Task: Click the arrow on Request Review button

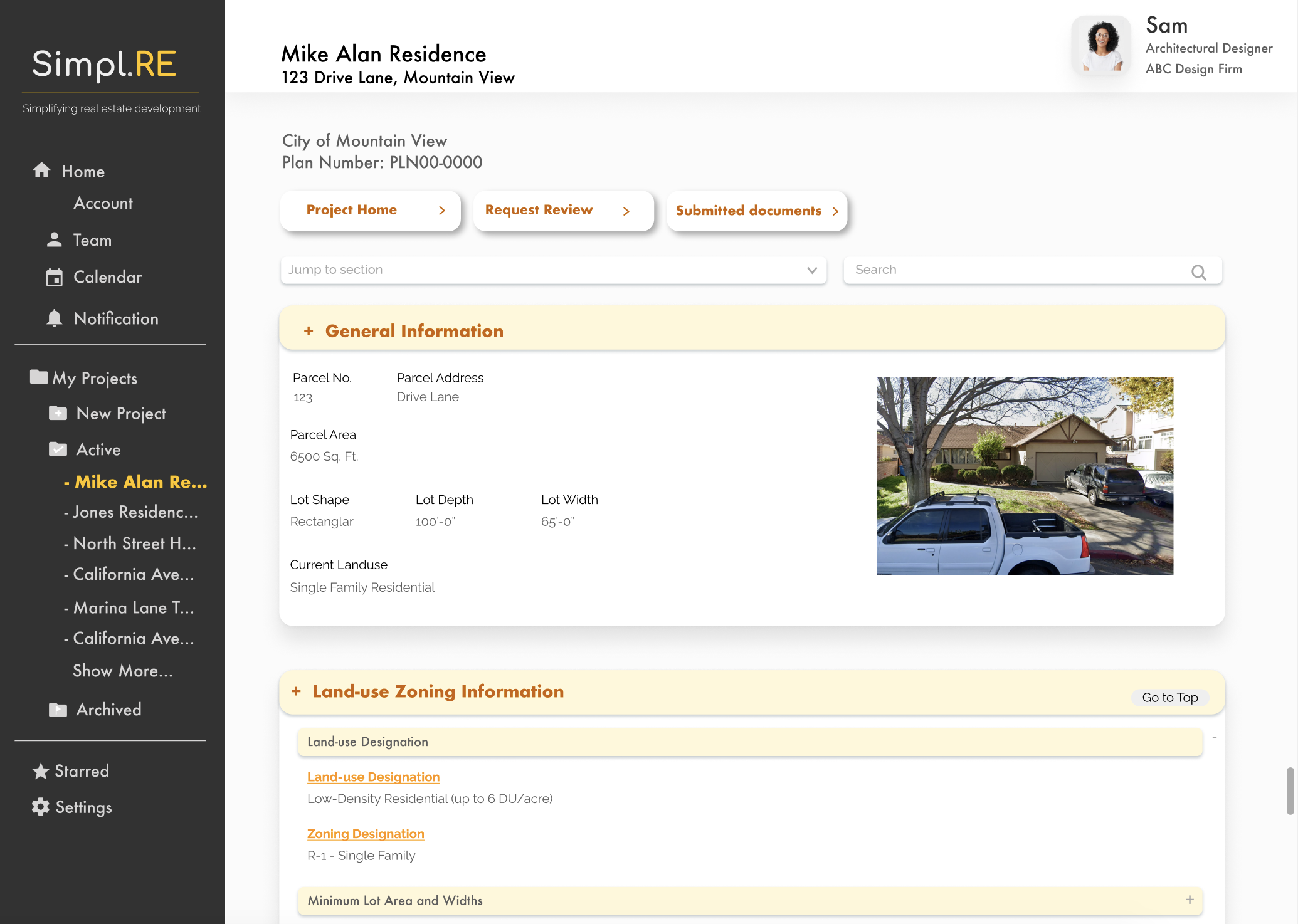Action: 626,211
